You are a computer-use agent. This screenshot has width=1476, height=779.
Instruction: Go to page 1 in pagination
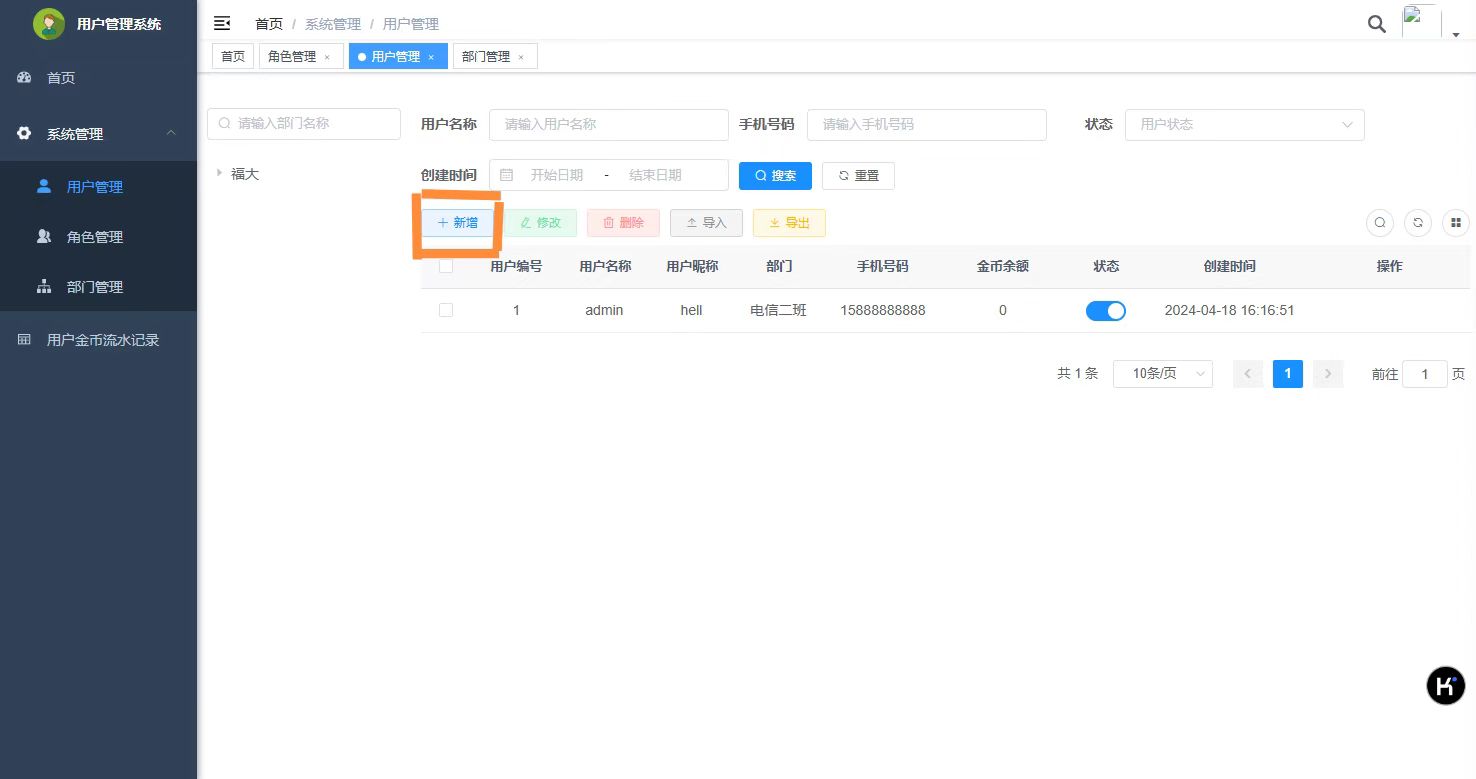click(1288, 374)
